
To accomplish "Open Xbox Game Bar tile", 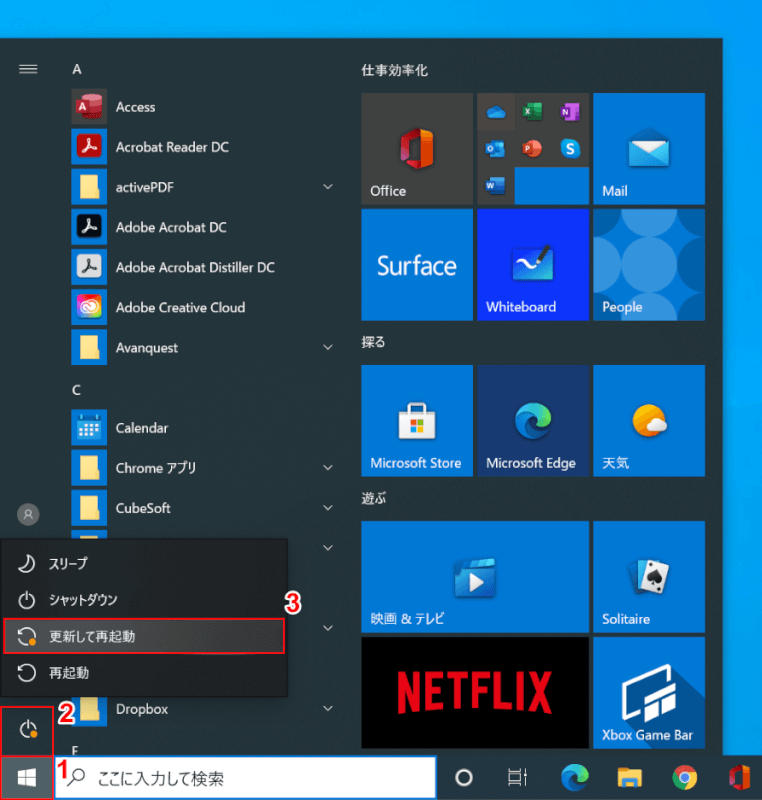I will 648,693.
